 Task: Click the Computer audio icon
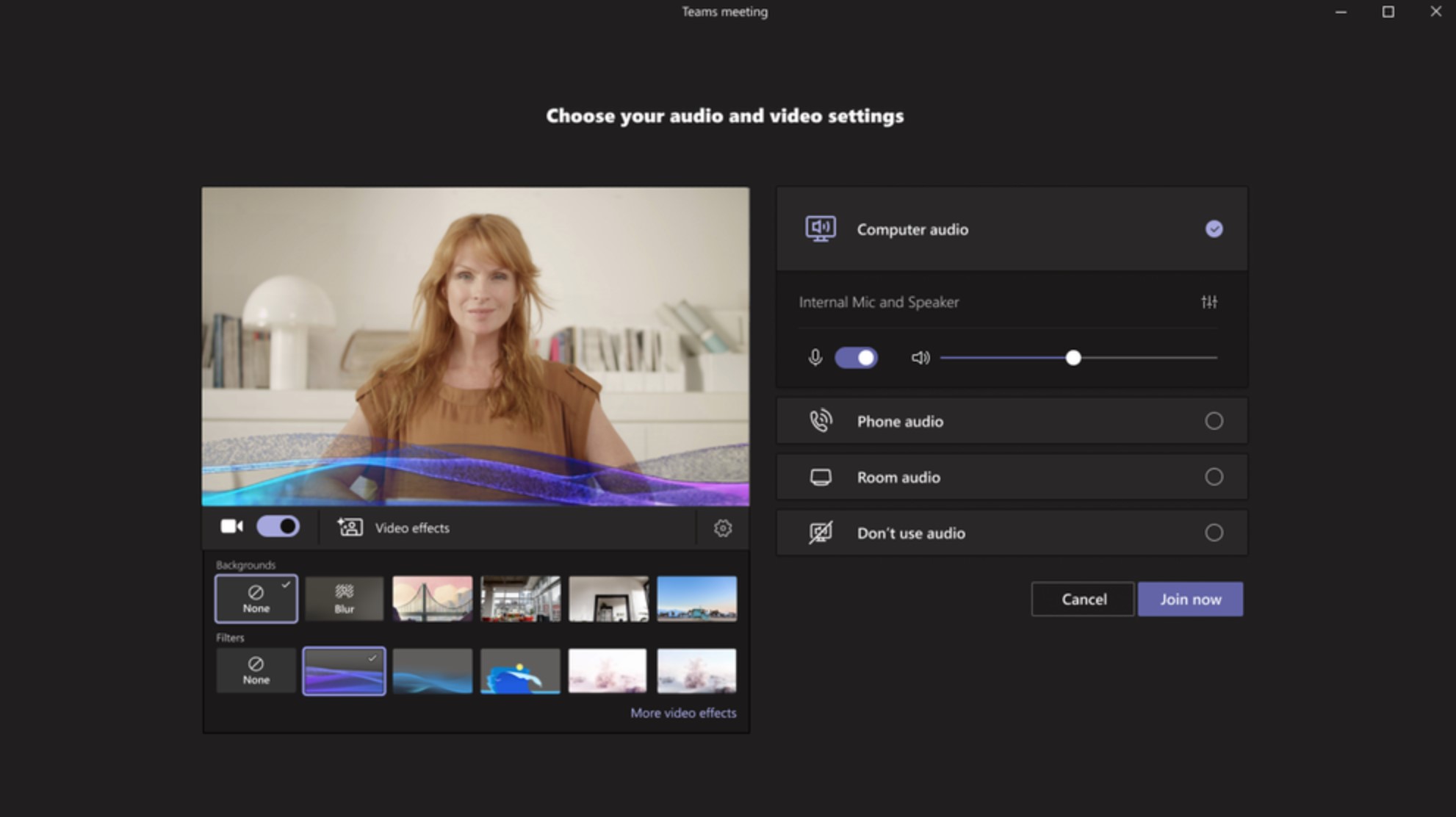(x=819, y=229)
